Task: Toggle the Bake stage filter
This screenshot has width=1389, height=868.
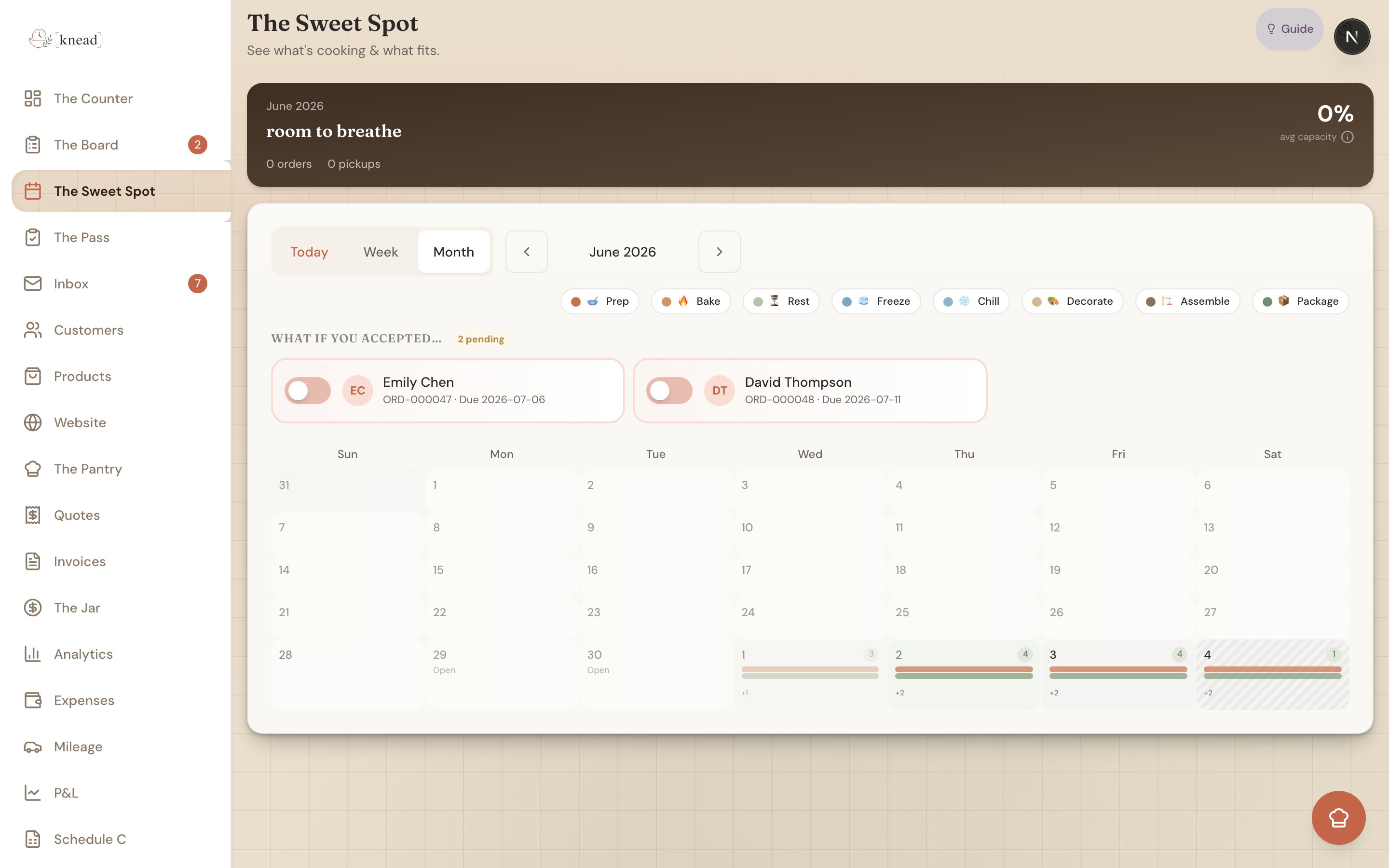Action: [x=691, y=301]
